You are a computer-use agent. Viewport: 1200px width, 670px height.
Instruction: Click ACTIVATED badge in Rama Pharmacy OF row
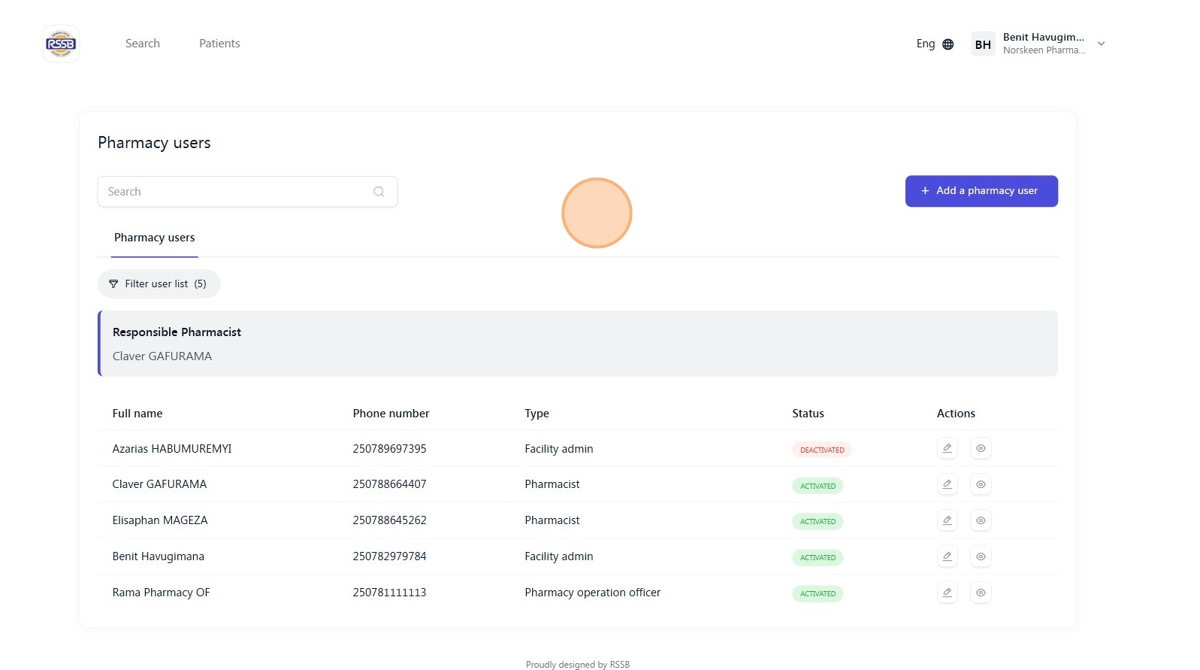[x=818, y=593]
